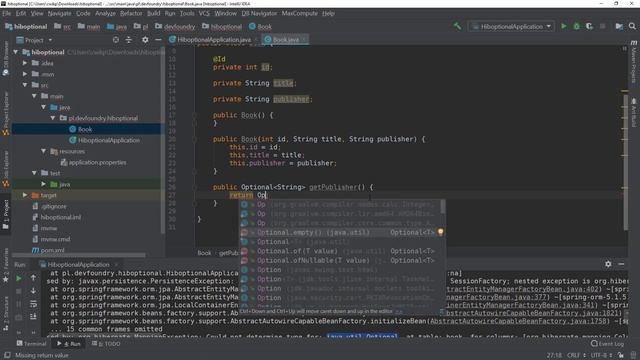Expand the .idea folder
Viewport: 640px width, 360px height.
click(25, 63)
